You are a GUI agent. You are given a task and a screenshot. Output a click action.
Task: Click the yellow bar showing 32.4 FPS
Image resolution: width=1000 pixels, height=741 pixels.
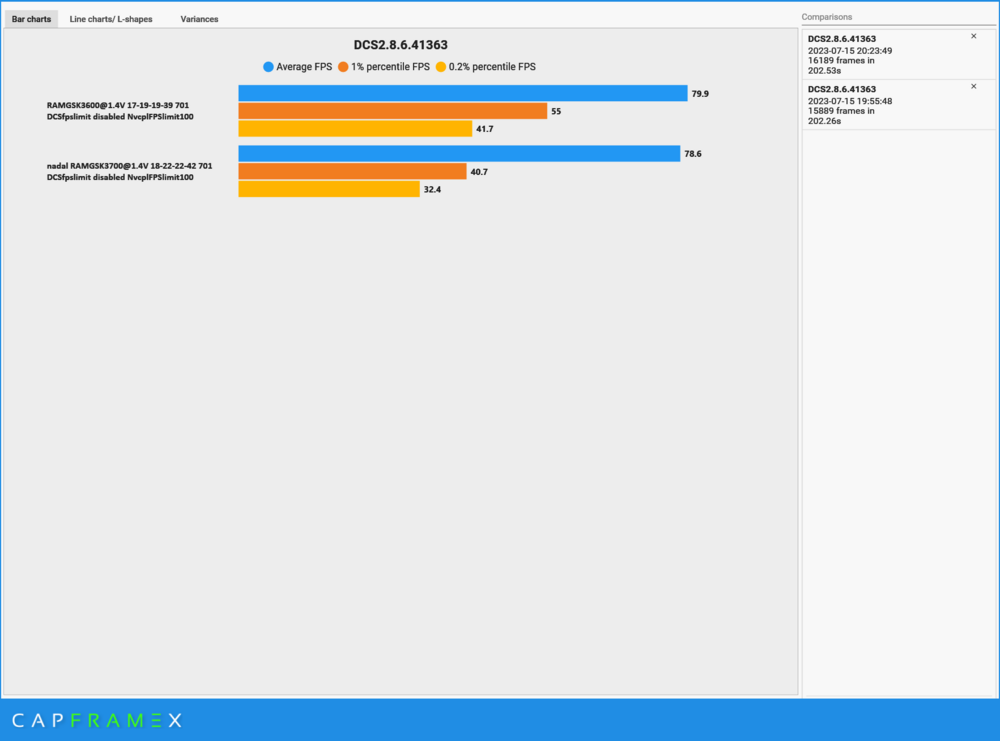click(x=330, y=188)
